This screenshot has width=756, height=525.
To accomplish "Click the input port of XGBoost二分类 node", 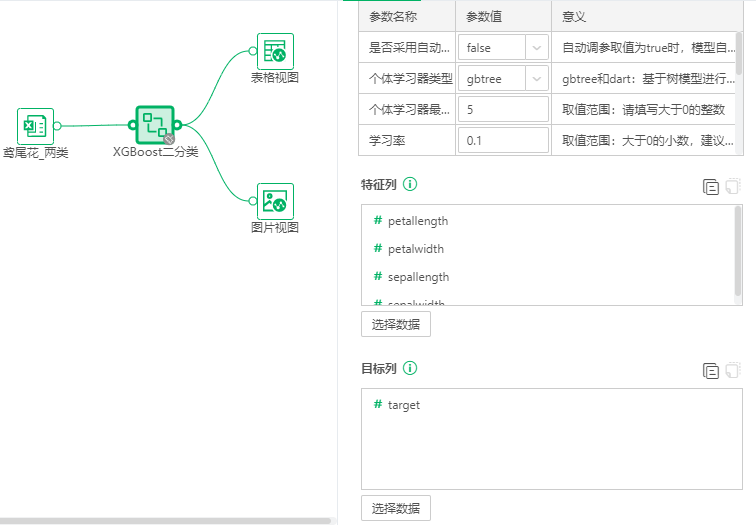I will pyautogui.click(x=132, y=125).
